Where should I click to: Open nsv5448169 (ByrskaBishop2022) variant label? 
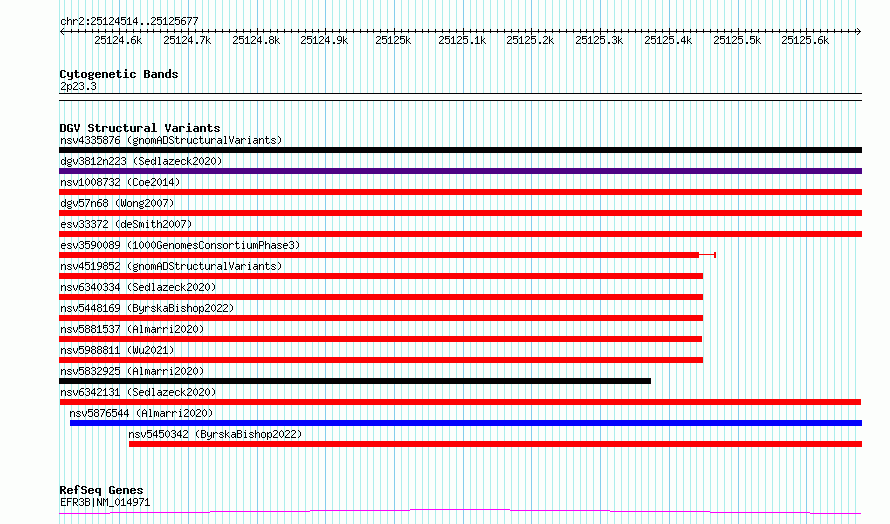pos(147,308)
